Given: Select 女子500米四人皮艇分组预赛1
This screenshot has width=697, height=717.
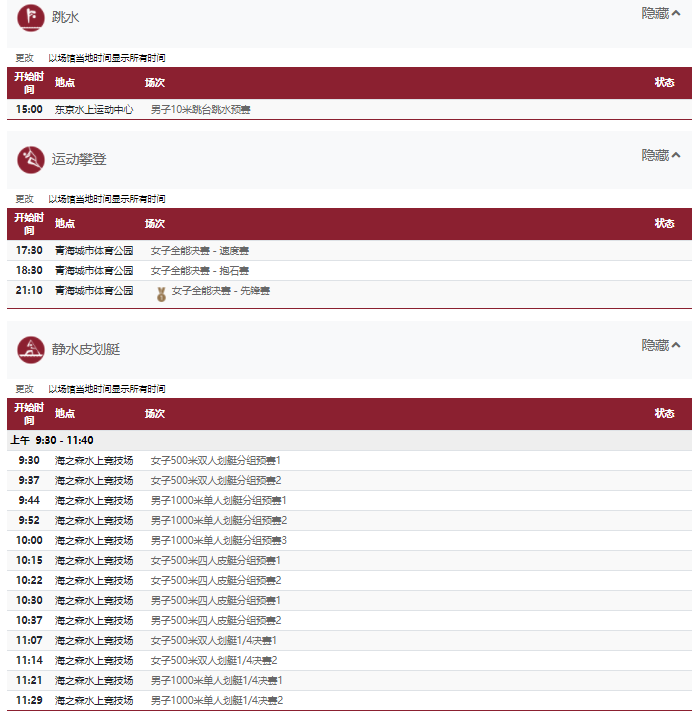Looking at the screenshot, I should [x=216, y=561].
